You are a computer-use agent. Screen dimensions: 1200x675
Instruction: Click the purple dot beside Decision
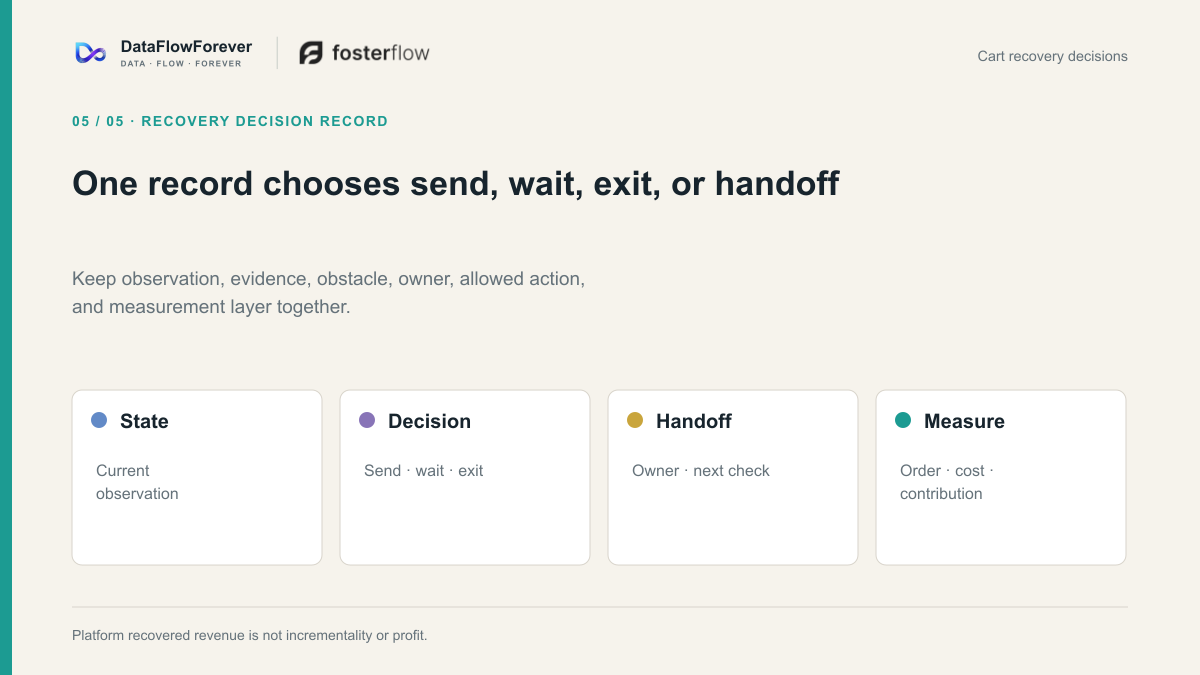(367, 420)
